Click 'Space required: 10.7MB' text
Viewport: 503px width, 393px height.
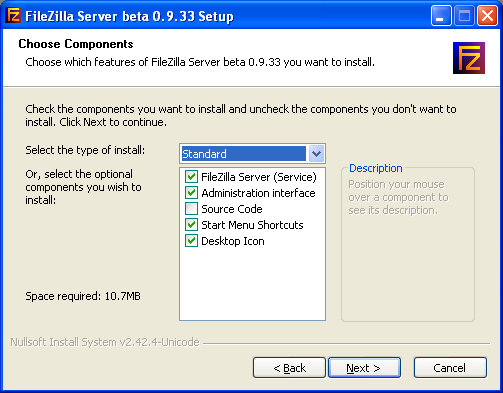[83, 296]
